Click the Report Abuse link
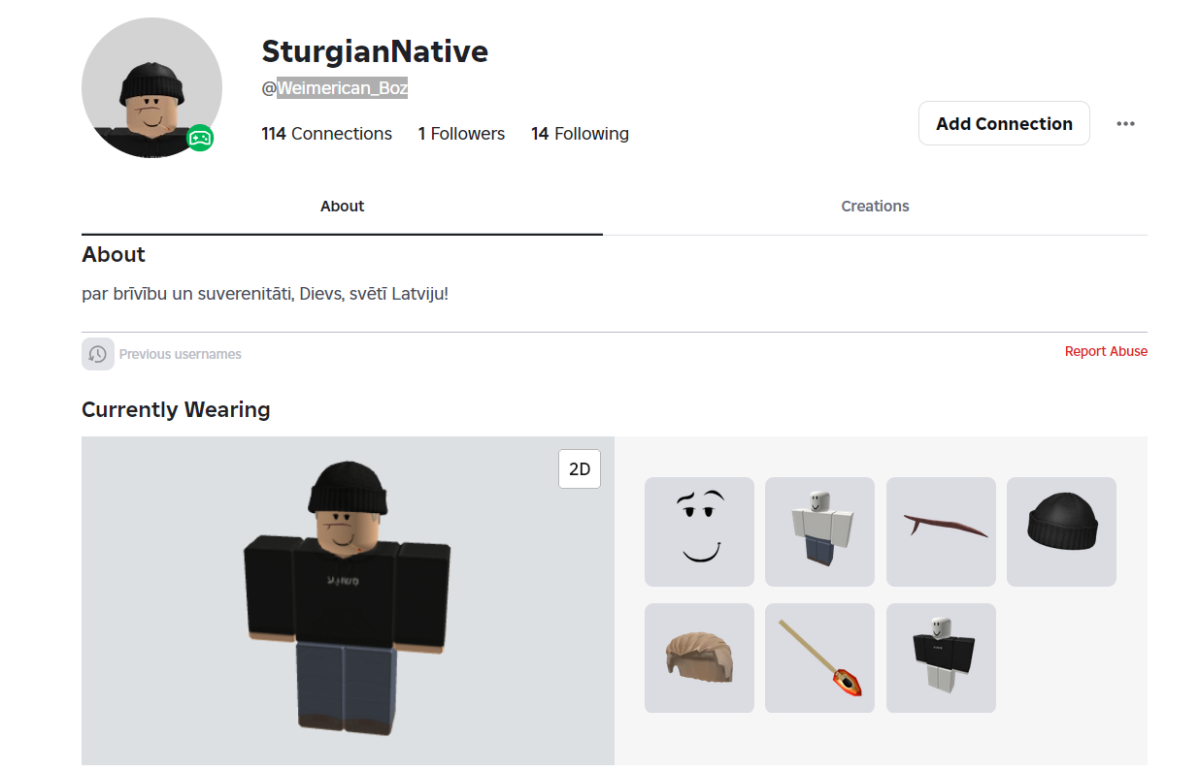This screenshot has width=1200, height=771. click(1106, 352)
